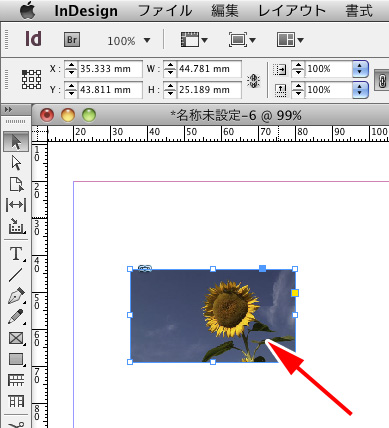389x428 pixels.
Task: Click the Scale Y percentage stepper arrows
Action: pos(298,90)
